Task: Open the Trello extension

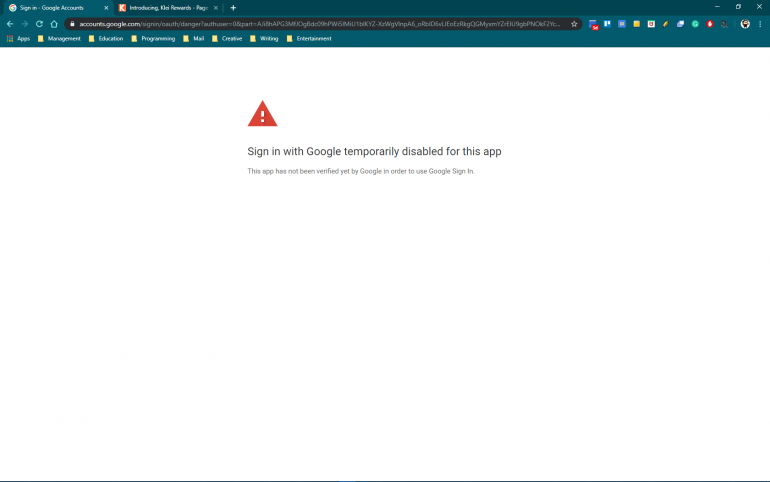Action: coord(607,24)
